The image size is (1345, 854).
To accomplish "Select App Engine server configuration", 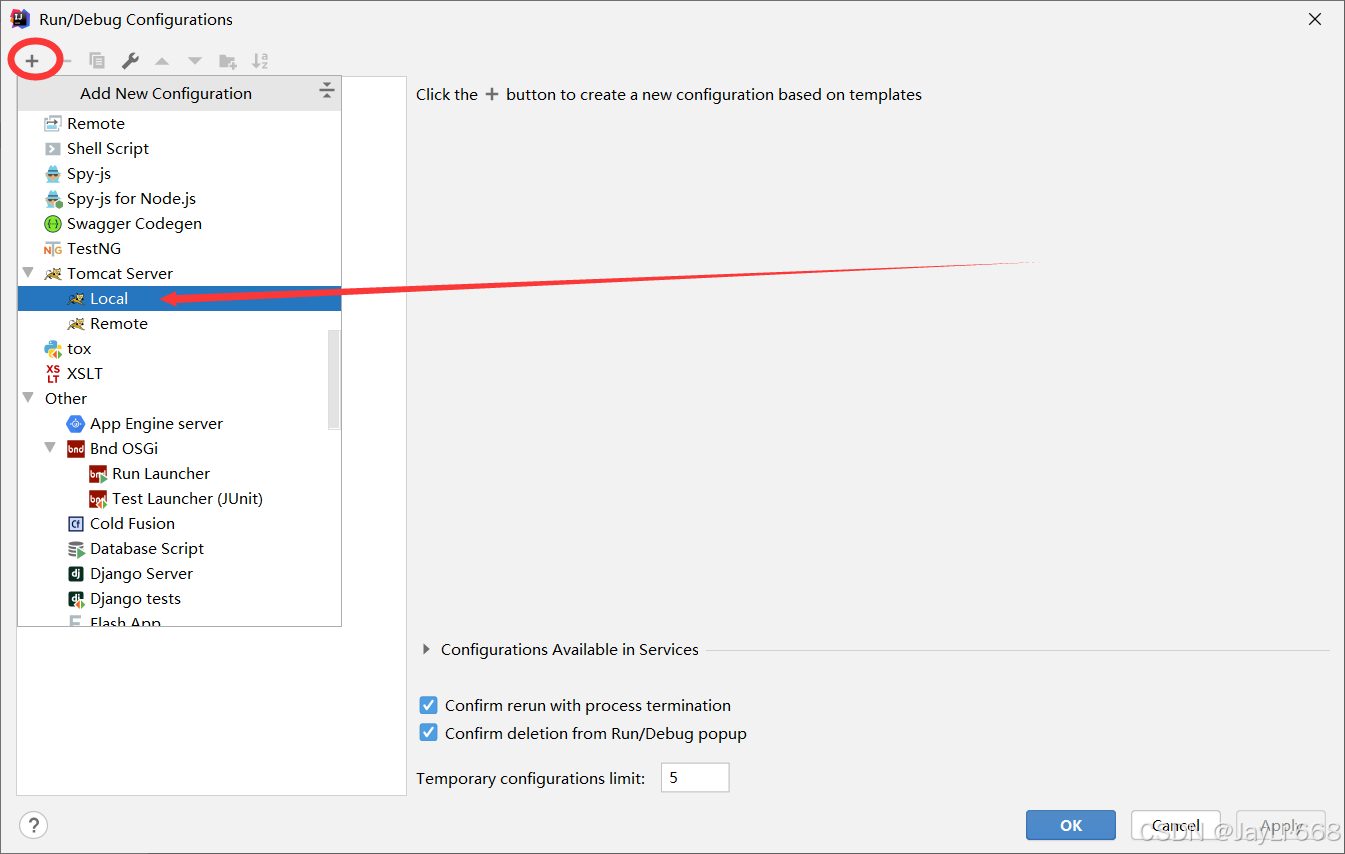I will tap(180, 423).
